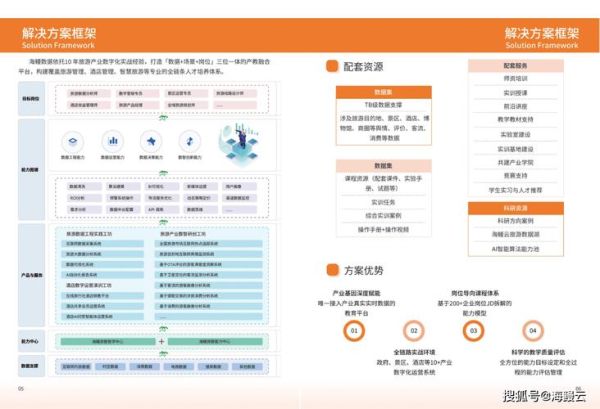Click the right green bar in 能力中心 row
Image resolution: width=600 pixels, height=409 pixels.
pyautogui.click(x=215, y=341)
